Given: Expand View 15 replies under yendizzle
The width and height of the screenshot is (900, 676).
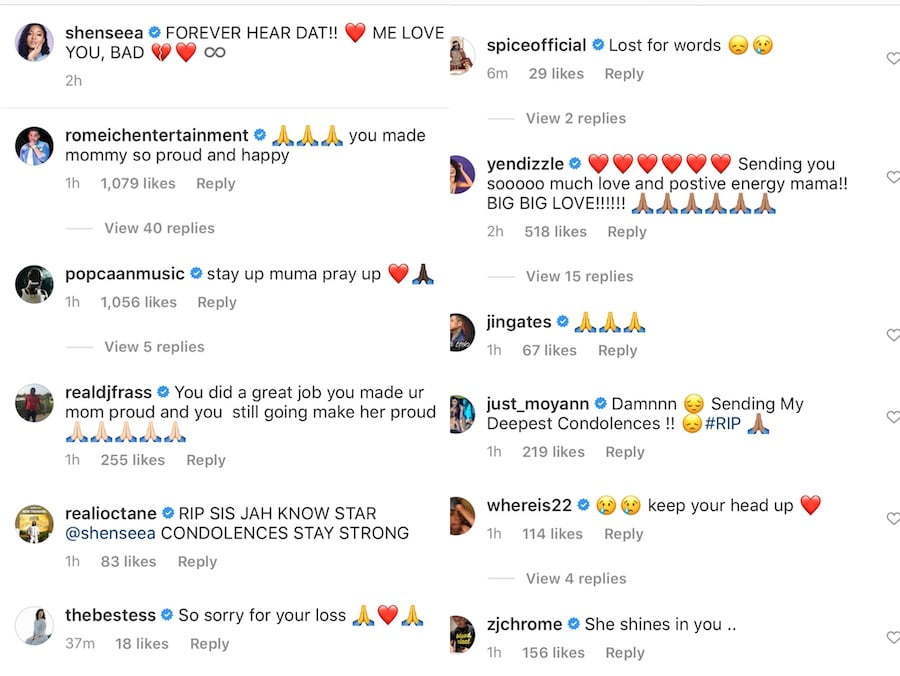Looking at the screenshot, I should (579, 276).
